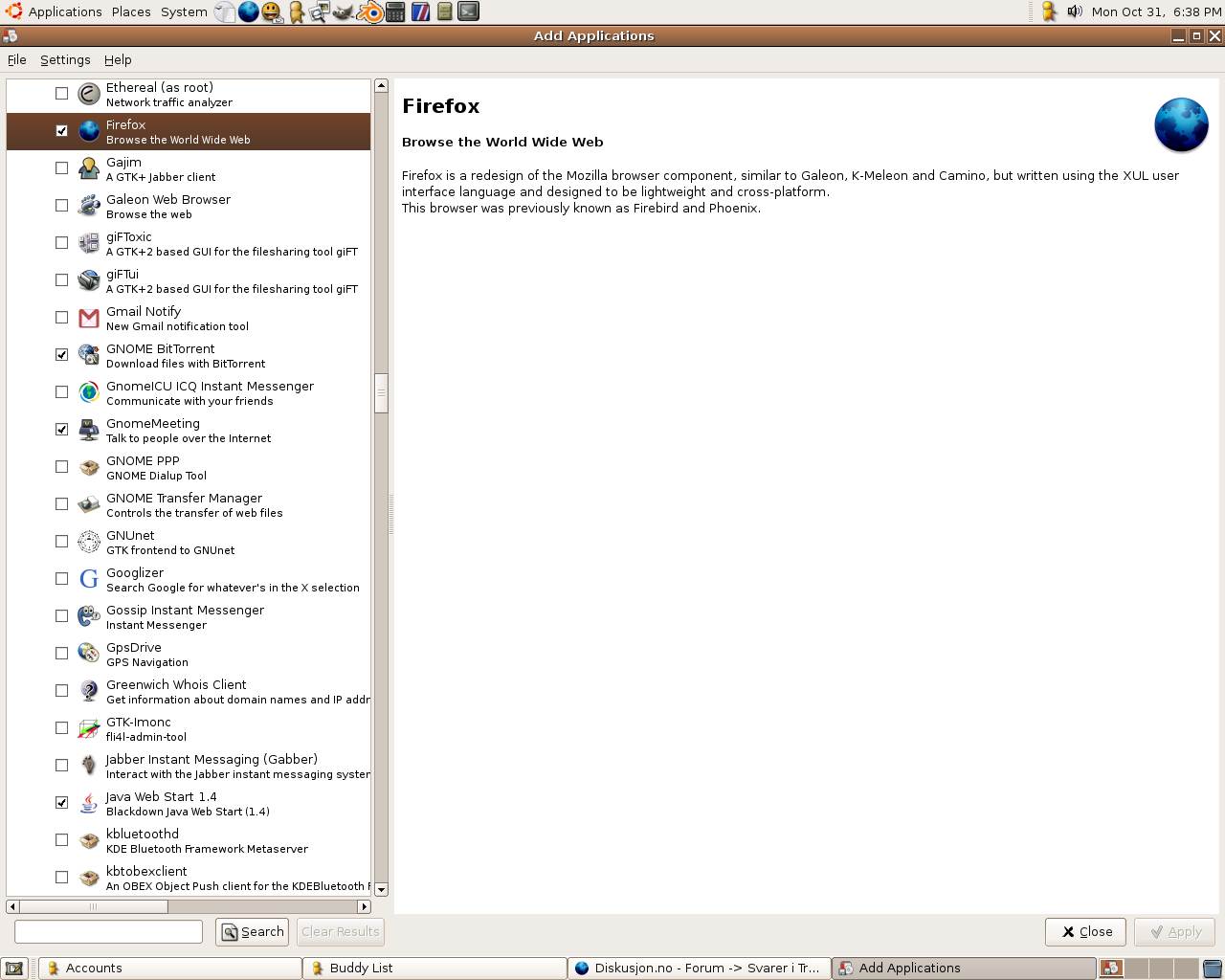
Task: Click the horizontal scrollbar right arrow
Action: point(364,906)
